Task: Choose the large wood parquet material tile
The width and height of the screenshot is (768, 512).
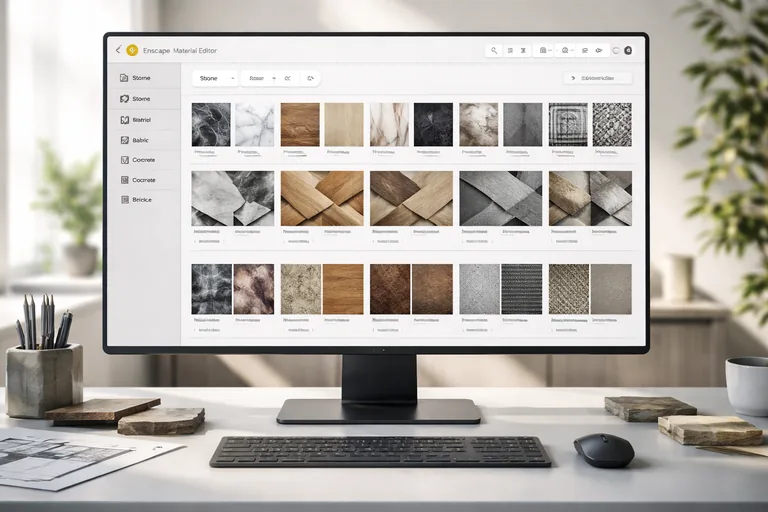Action: tap(321, 198)
